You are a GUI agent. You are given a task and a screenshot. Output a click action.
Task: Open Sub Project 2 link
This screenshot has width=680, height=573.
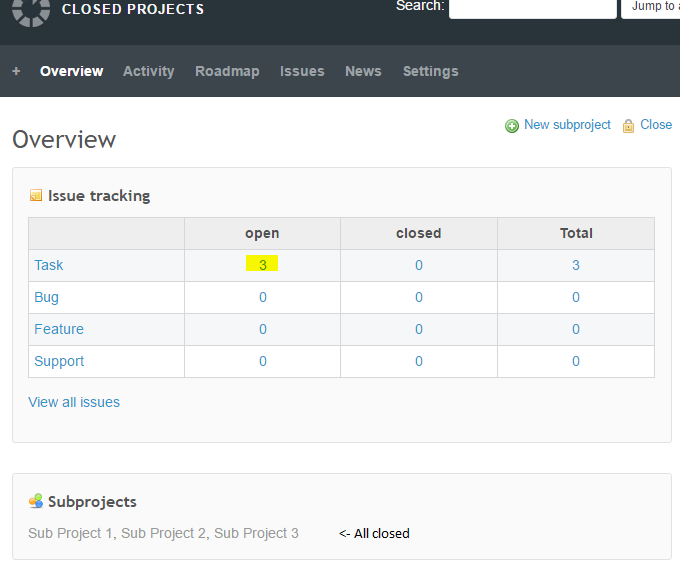click(164, 533)
